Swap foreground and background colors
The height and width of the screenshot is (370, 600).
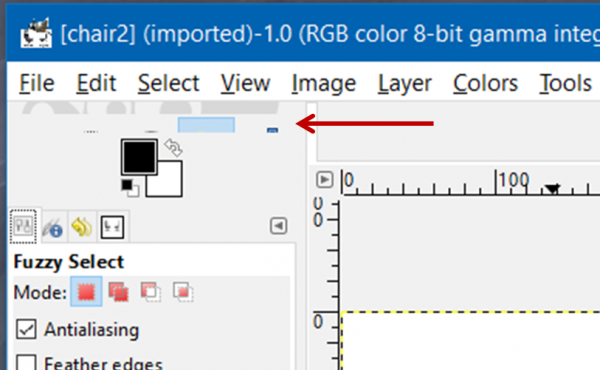pyautogui.click(x=173, y=148)
